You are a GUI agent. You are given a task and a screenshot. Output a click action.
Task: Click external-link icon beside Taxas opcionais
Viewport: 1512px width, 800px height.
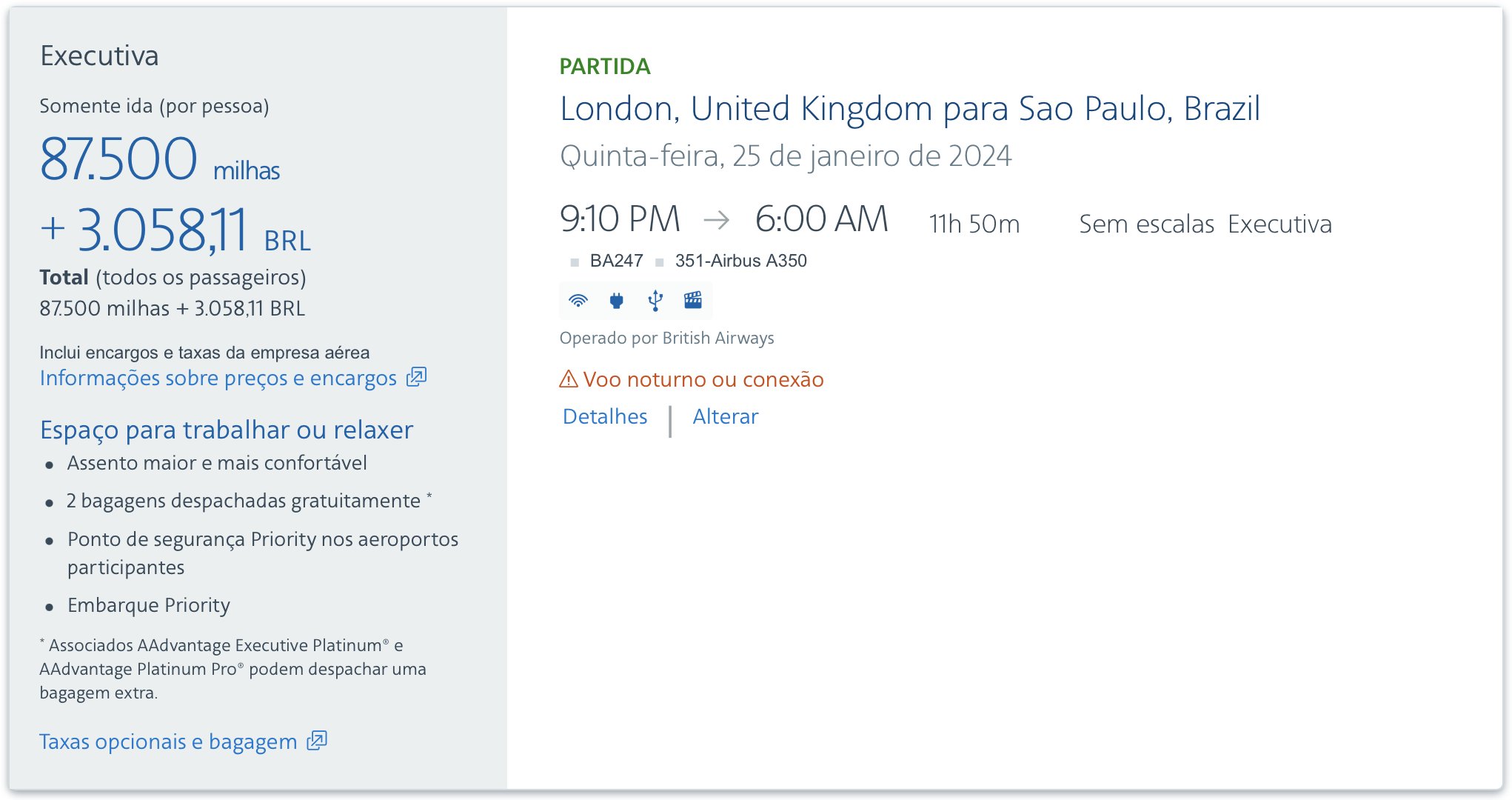[317, 741]
